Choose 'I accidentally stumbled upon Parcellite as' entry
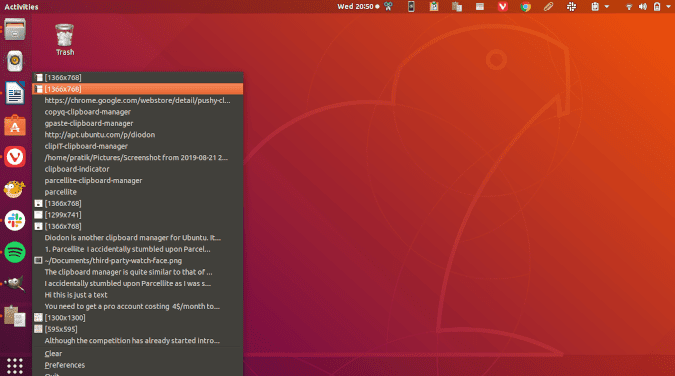 (138, 283)
